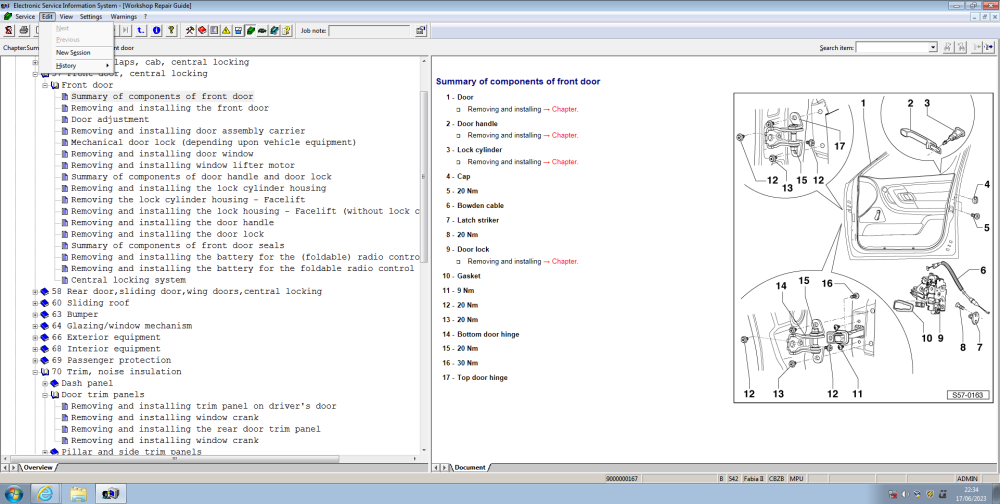1000x504 pixels.
Task: Open the Search item dropdown arrow
Action: click(x=933, y=47)
